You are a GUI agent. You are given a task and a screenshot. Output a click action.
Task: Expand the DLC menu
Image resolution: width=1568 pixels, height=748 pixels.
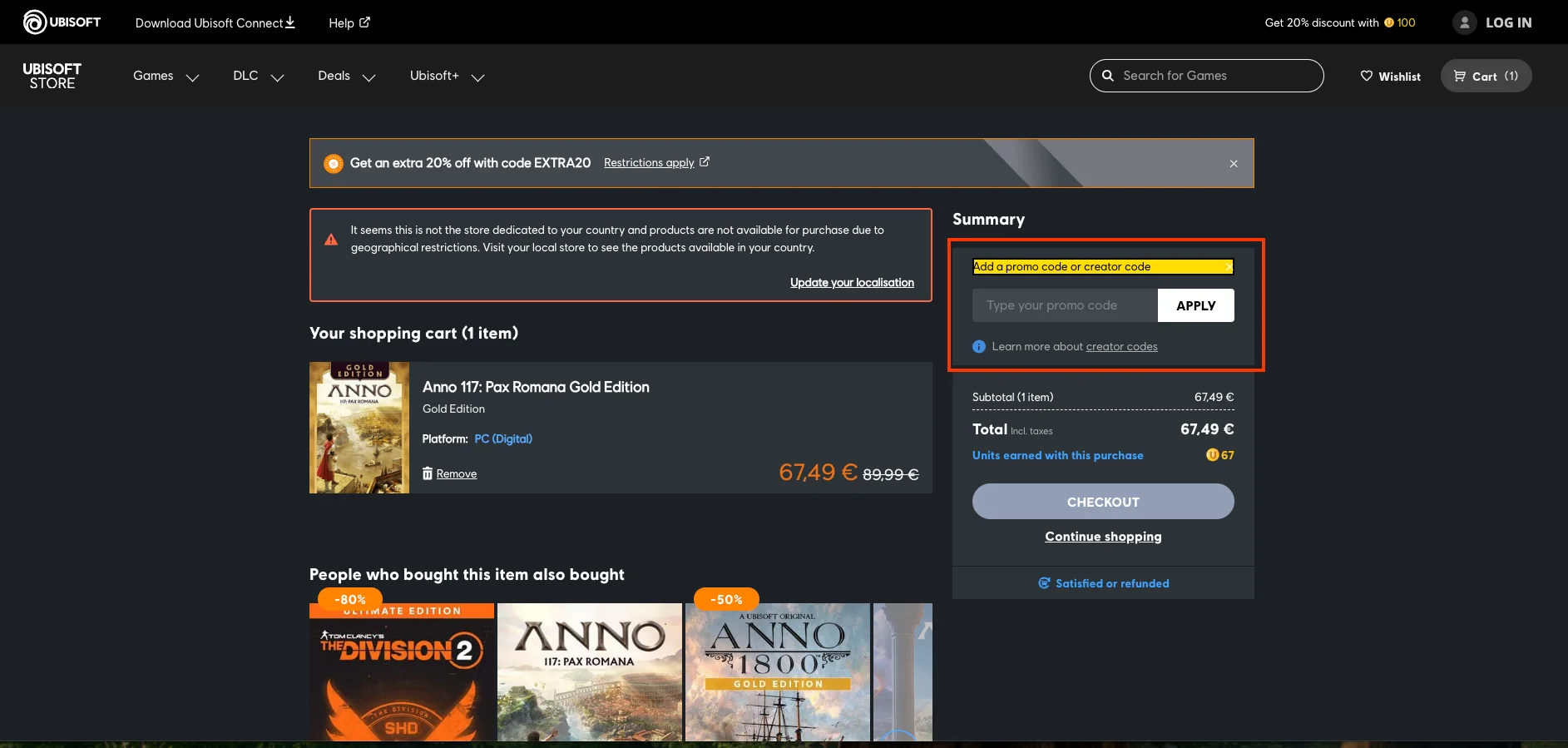(259, 76)
